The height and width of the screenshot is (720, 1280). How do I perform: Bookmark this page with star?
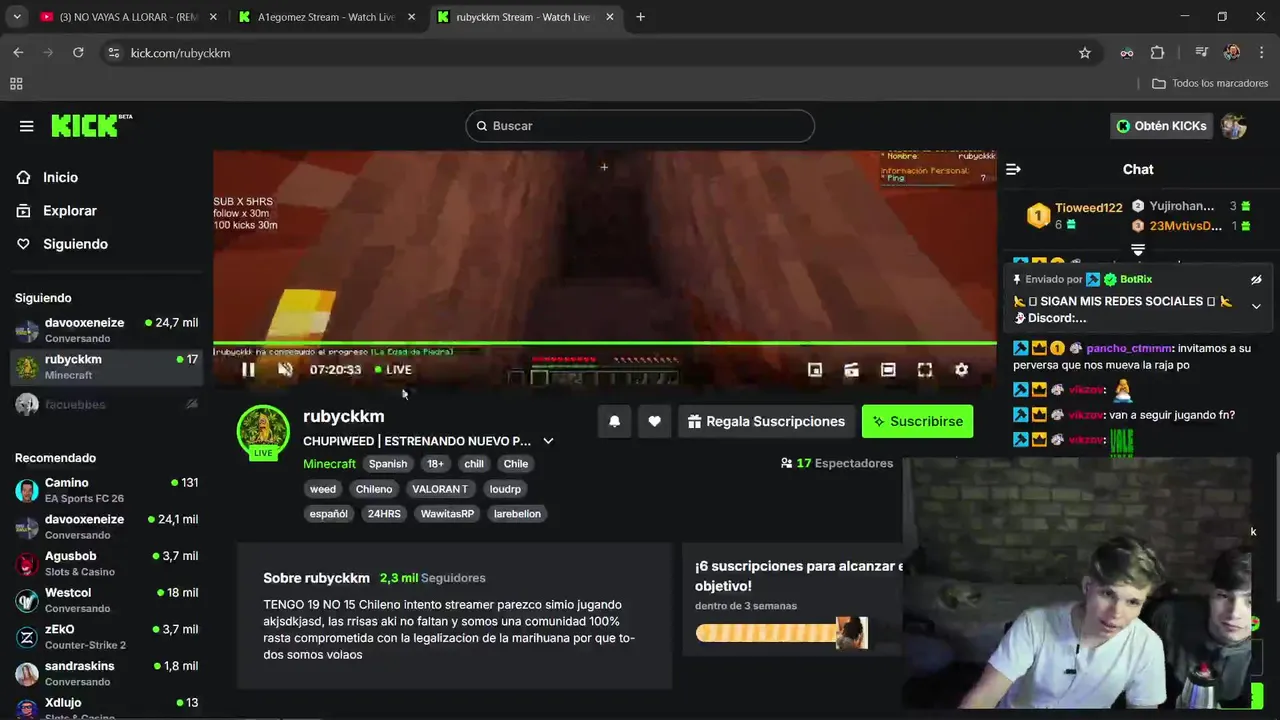click(x=1085, y=53)
